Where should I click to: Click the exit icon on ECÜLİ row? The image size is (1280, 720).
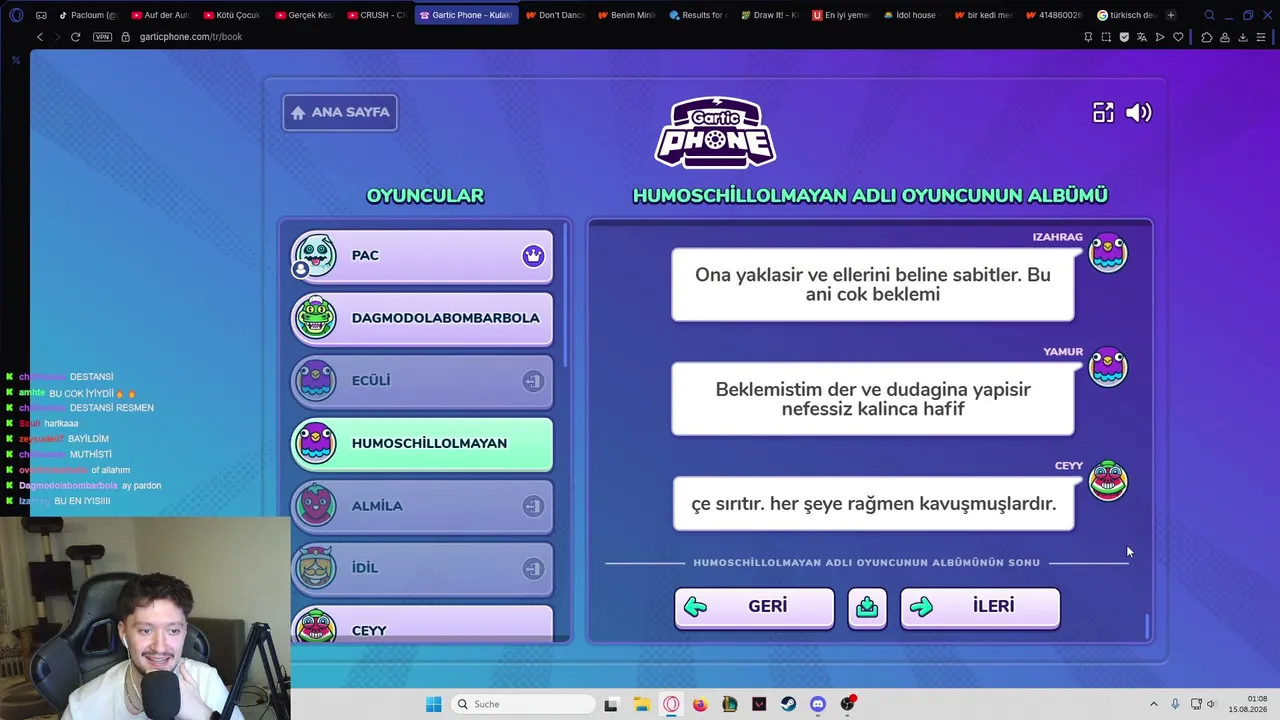pos(533,381)
